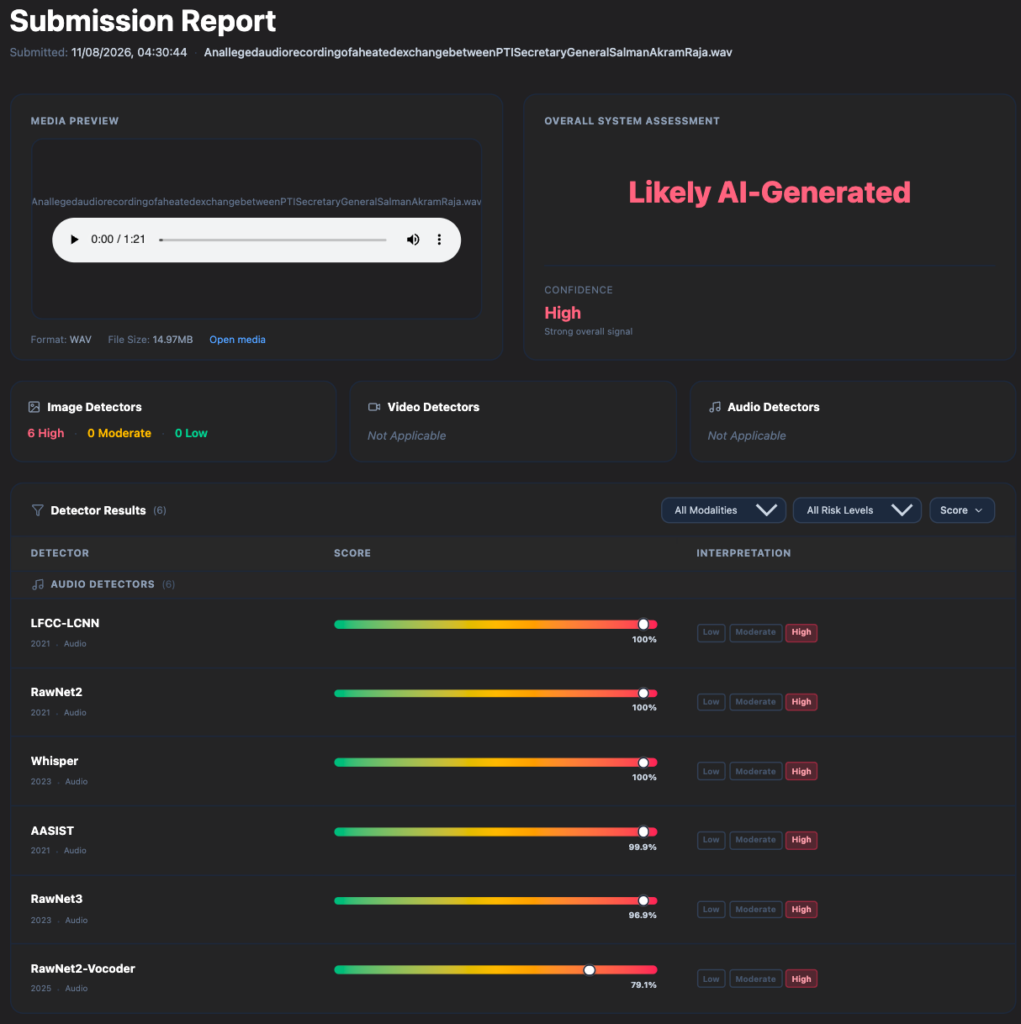Open the Score sort dropdown
1021x1024 pixels.
(x=962, y=510)
